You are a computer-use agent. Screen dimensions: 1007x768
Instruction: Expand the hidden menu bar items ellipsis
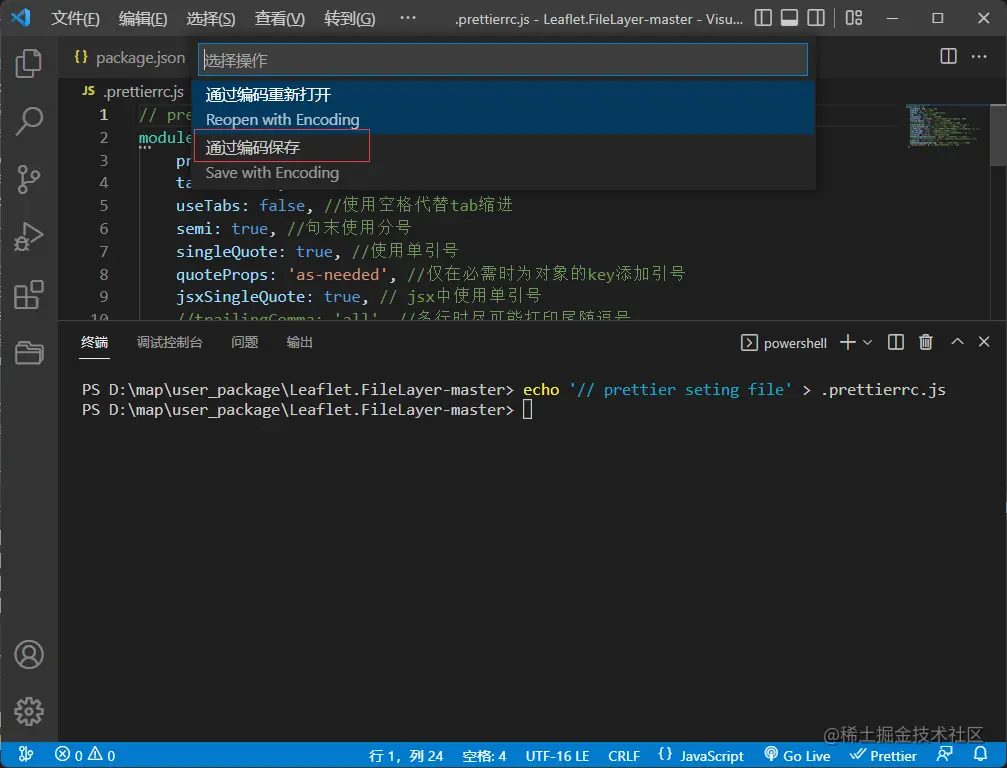pos(408,18)
